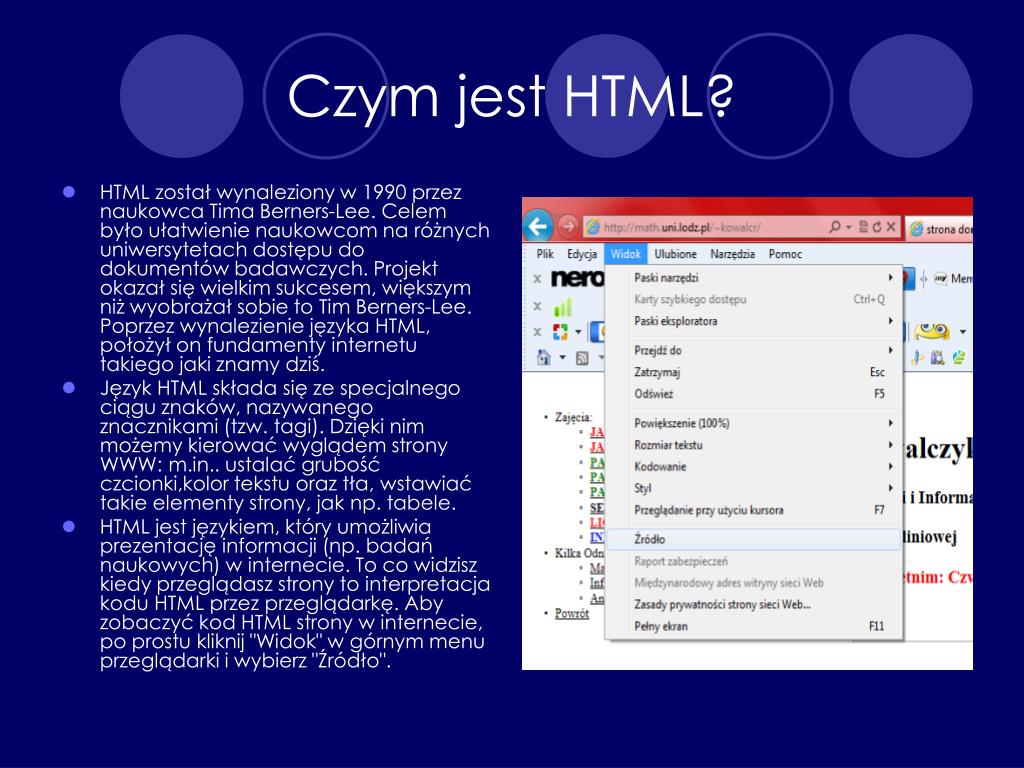Open the dropdown next to smiley icon

coord(963,332)
